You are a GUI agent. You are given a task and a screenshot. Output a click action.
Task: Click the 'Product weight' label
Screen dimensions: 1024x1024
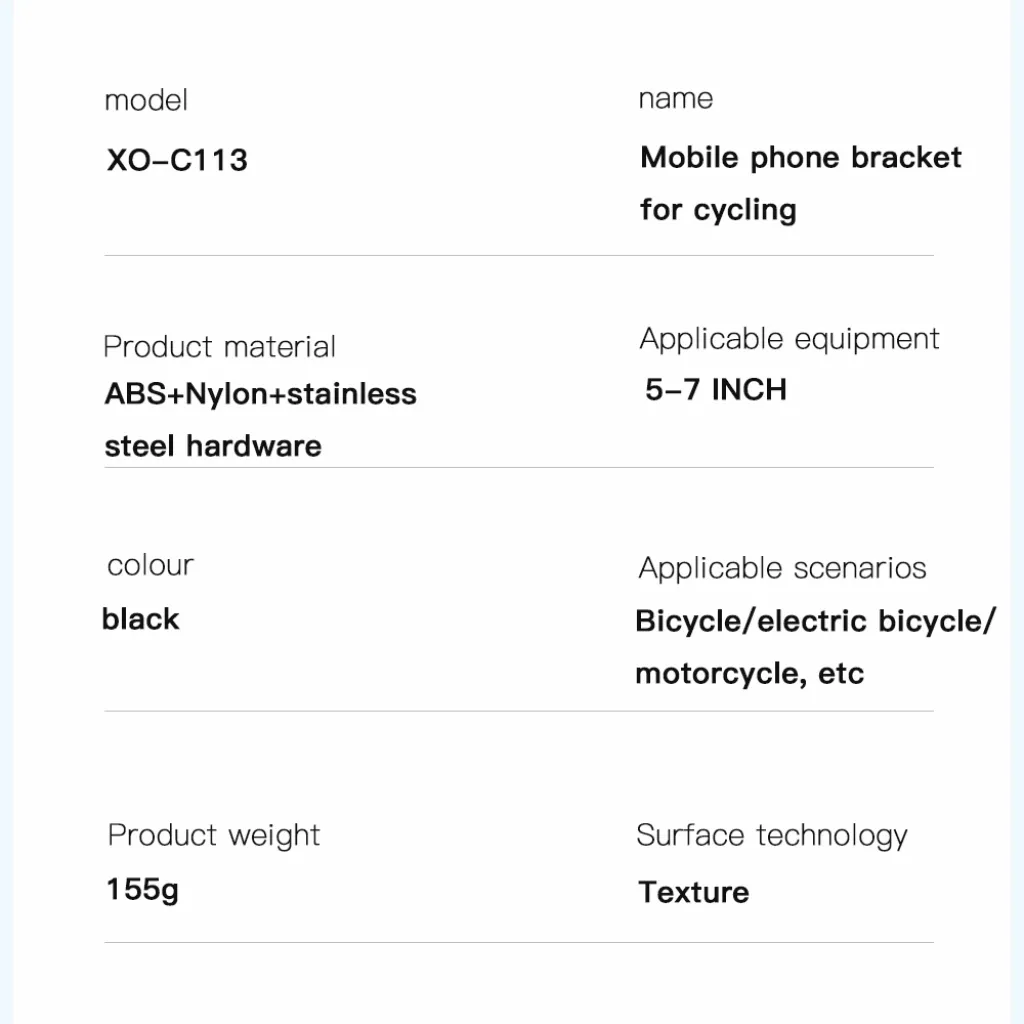pos(214,836)
